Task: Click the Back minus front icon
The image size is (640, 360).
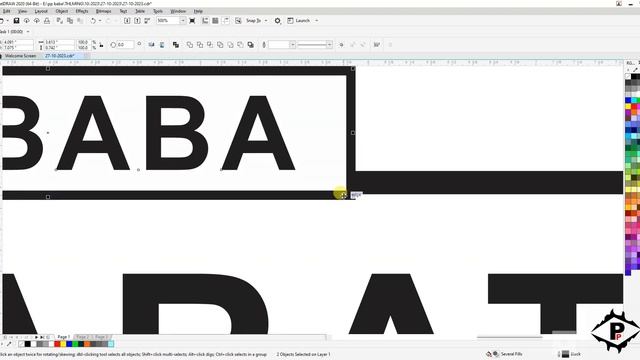Action: click(240, 44)
